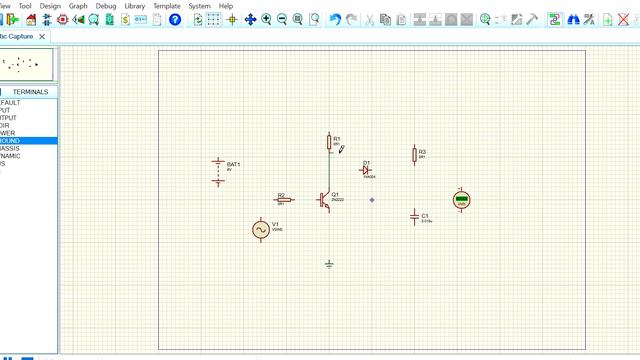Click the blue Help question mark icon
This screenshot has width=640, height=360.
tap(175, 19)
